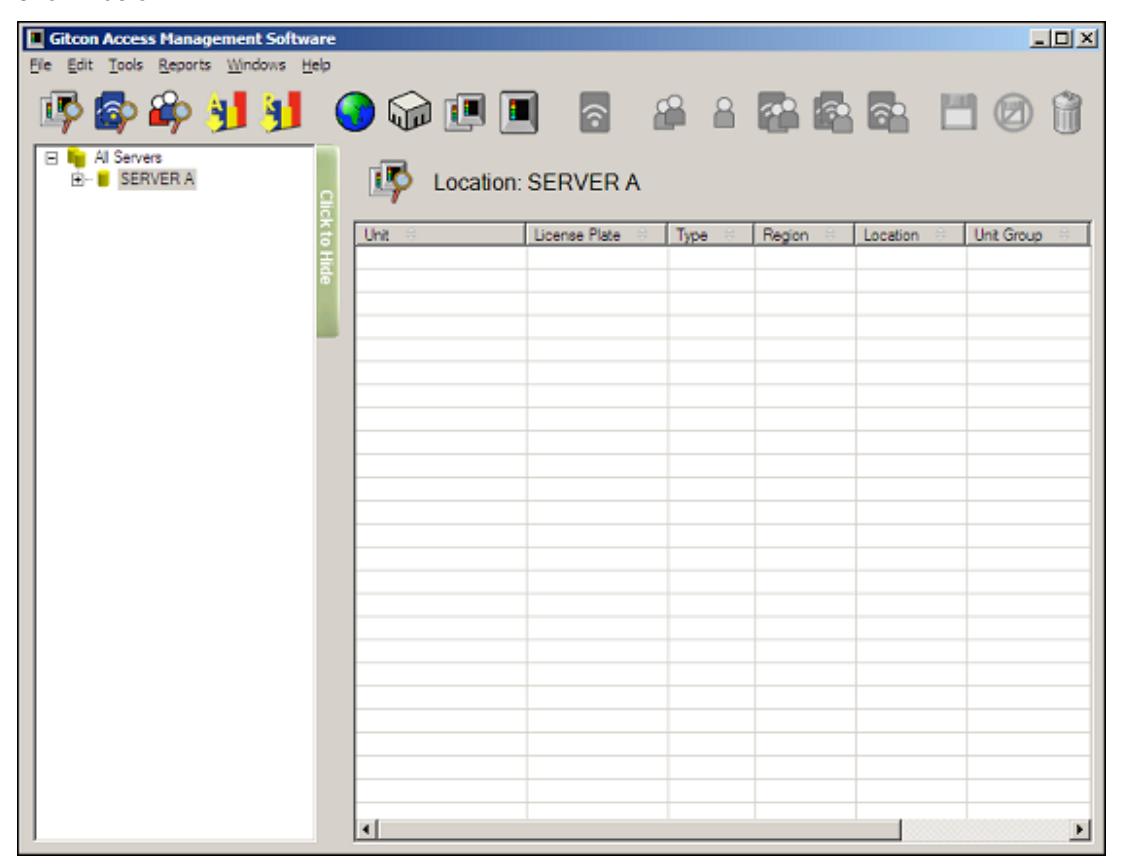Click the stacked units group icon
Viewport: 1121px width, 868px height.
point(465,112)
